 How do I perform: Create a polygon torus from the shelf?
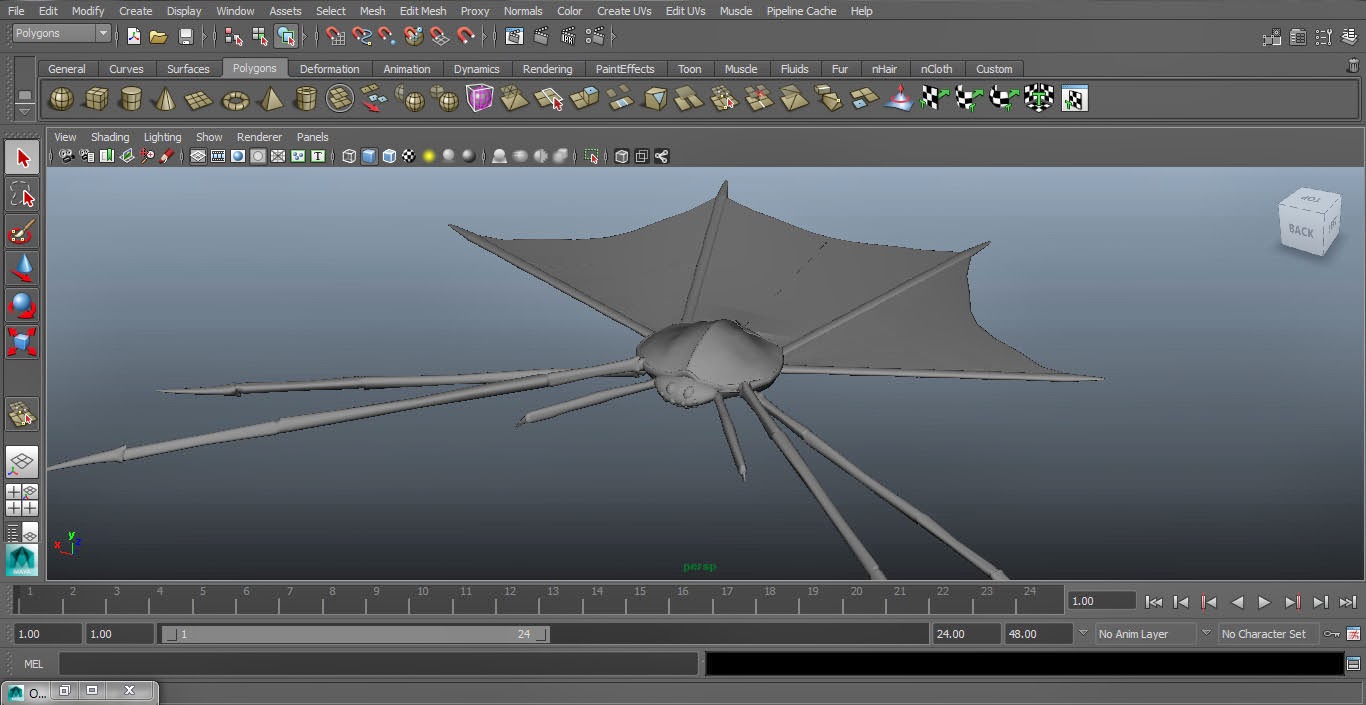(x=235, y=100)
